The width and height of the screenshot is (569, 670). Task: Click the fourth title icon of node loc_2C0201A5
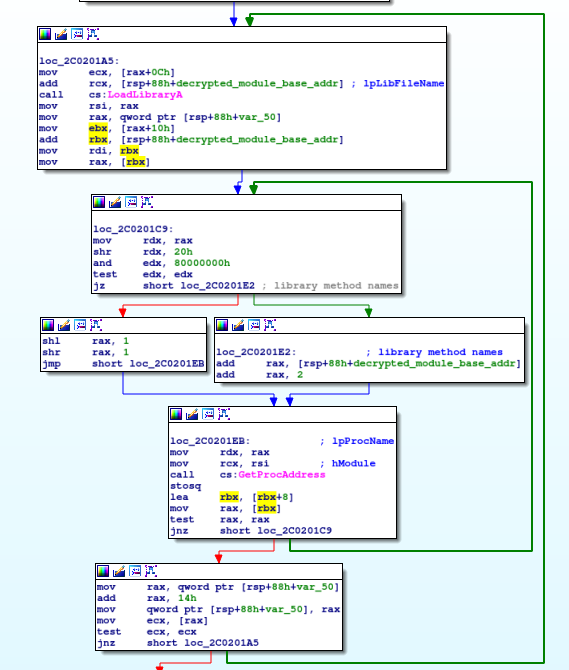click(x=93, y=34)
